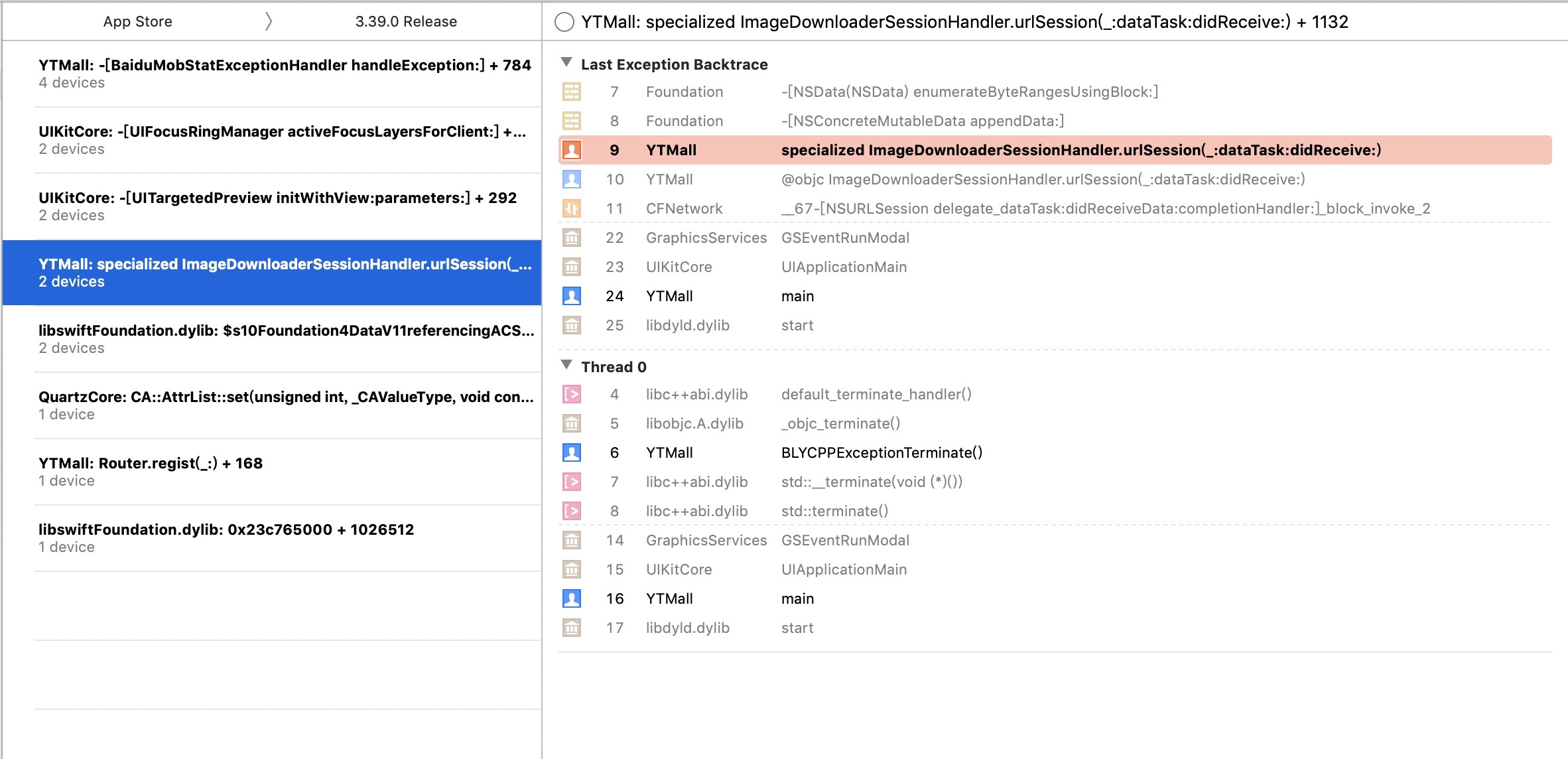Select the App Store path item
This screenshot has height=759, width=1568.
point(137,21)
